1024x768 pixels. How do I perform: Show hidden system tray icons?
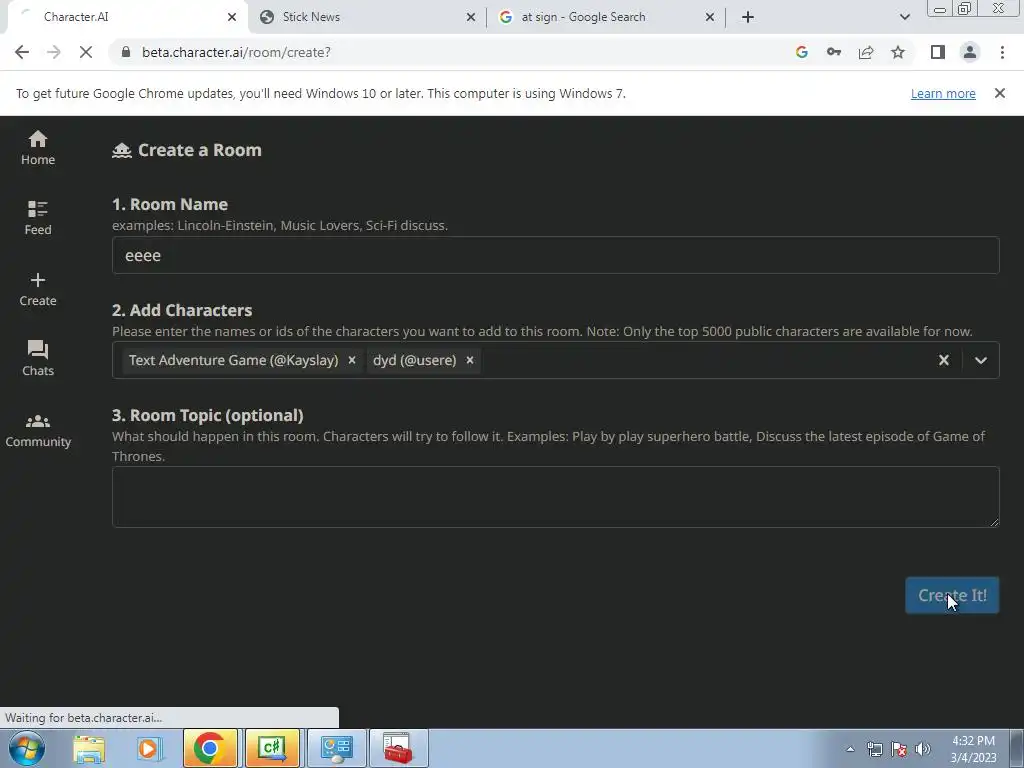coord(850,749)
